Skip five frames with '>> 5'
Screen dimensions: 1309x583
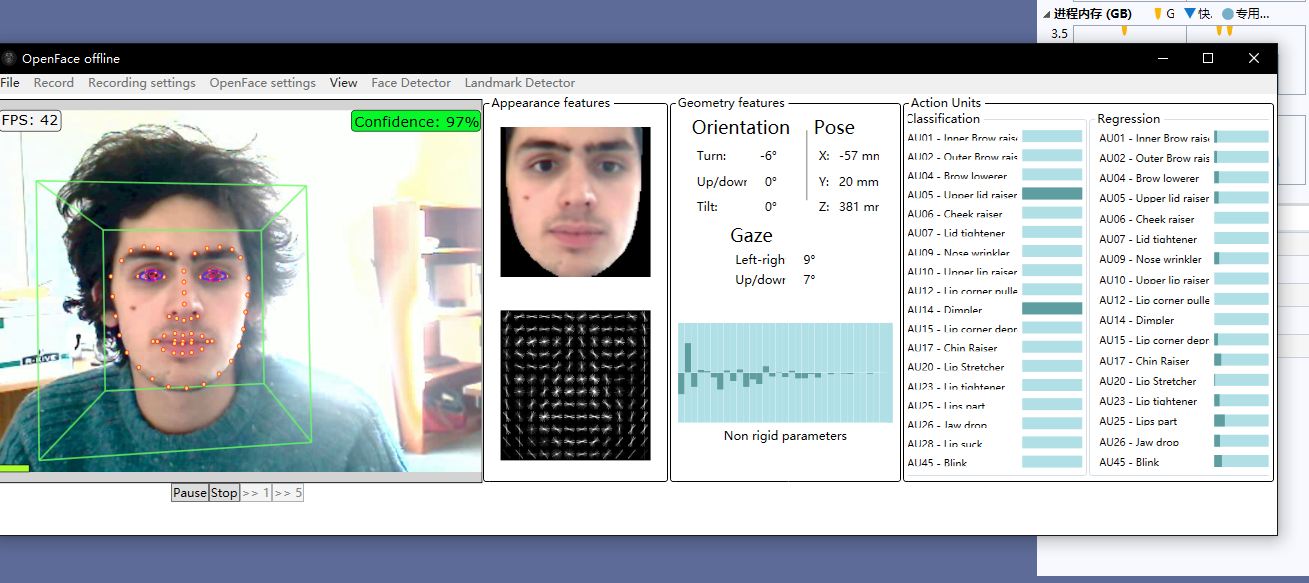[289, 492]
